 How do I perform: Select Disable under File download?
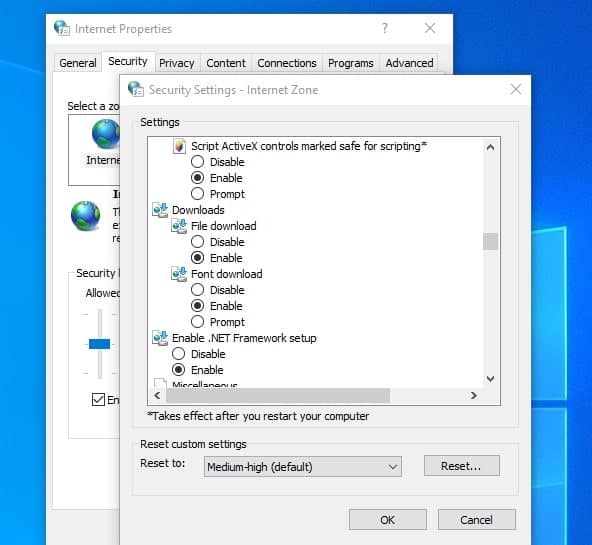coord(197,242)
